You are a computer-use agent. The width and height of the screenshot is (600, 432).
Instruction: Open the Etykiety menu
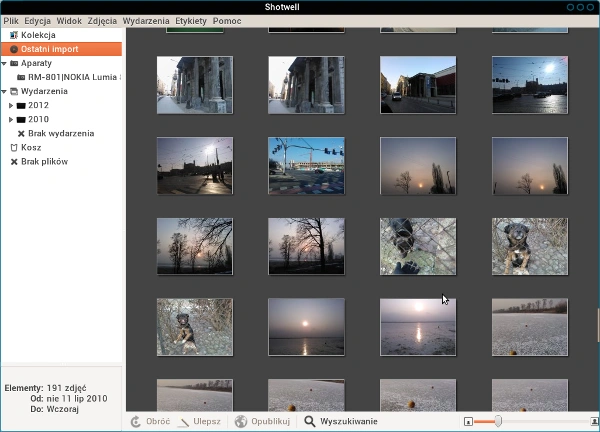(191, 21)
